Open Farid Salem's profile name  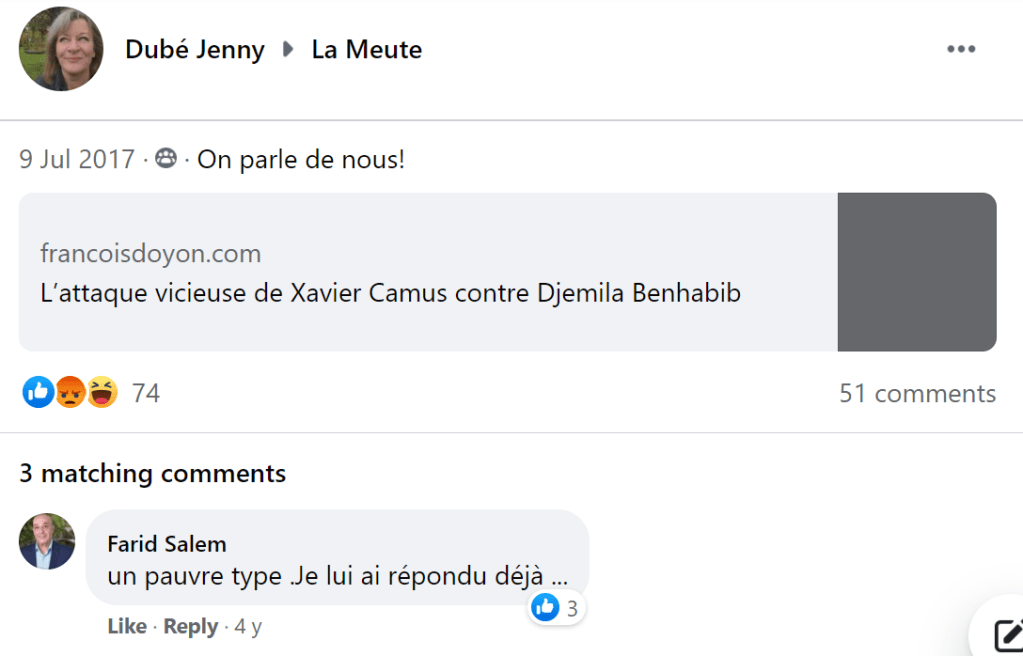(167, 544)
